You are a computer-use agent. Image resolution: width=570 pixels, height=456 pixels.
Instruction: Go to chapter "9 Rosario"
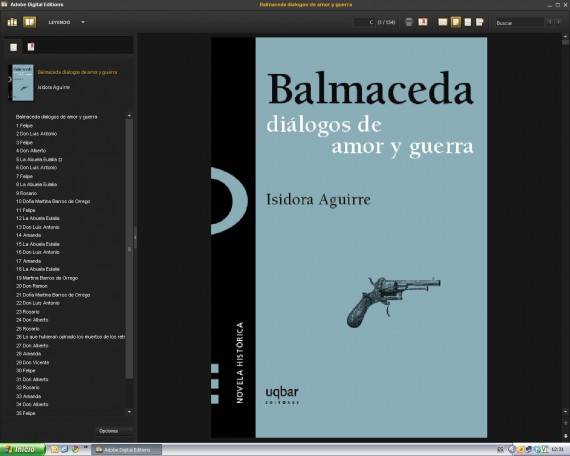[26, 193]
